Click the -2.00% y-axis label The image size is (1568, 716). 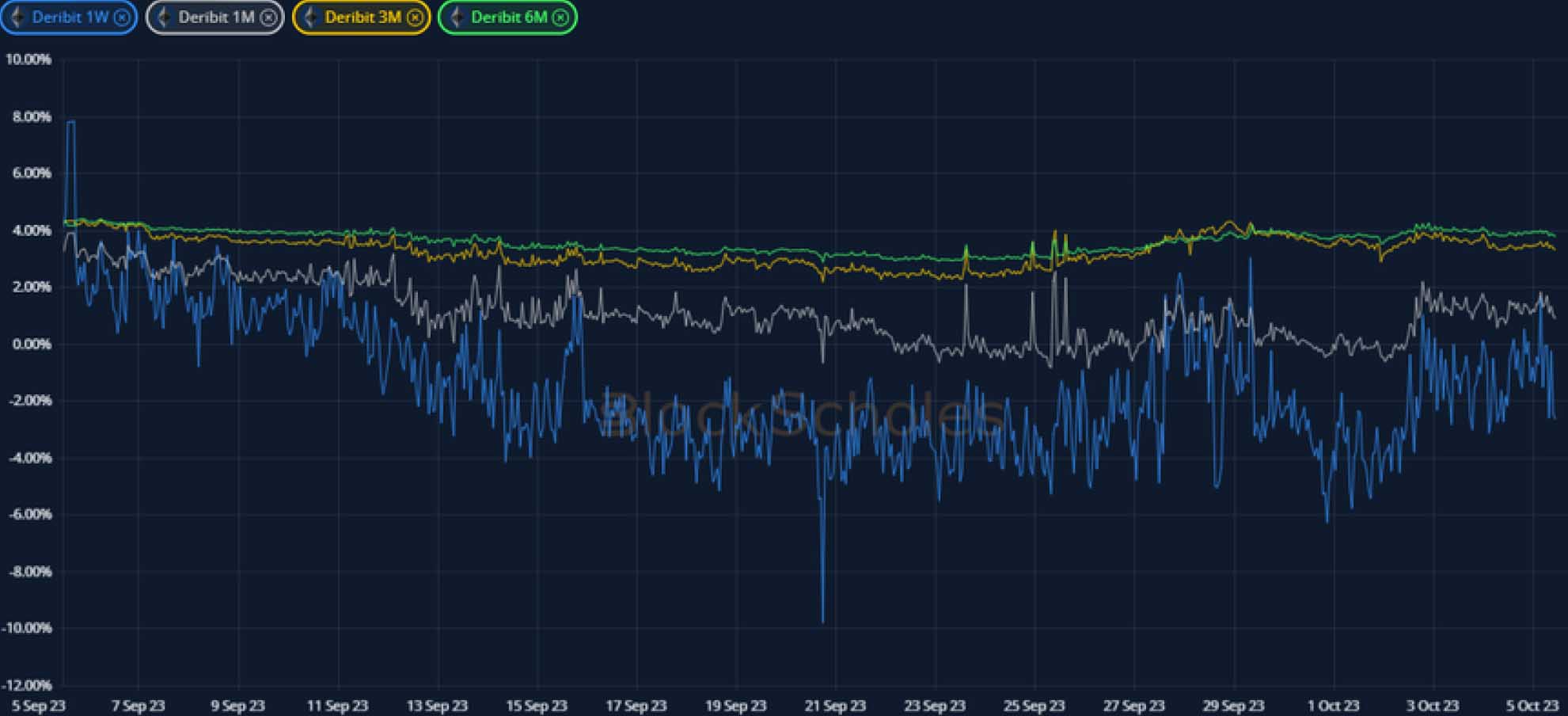pos(30,401)
